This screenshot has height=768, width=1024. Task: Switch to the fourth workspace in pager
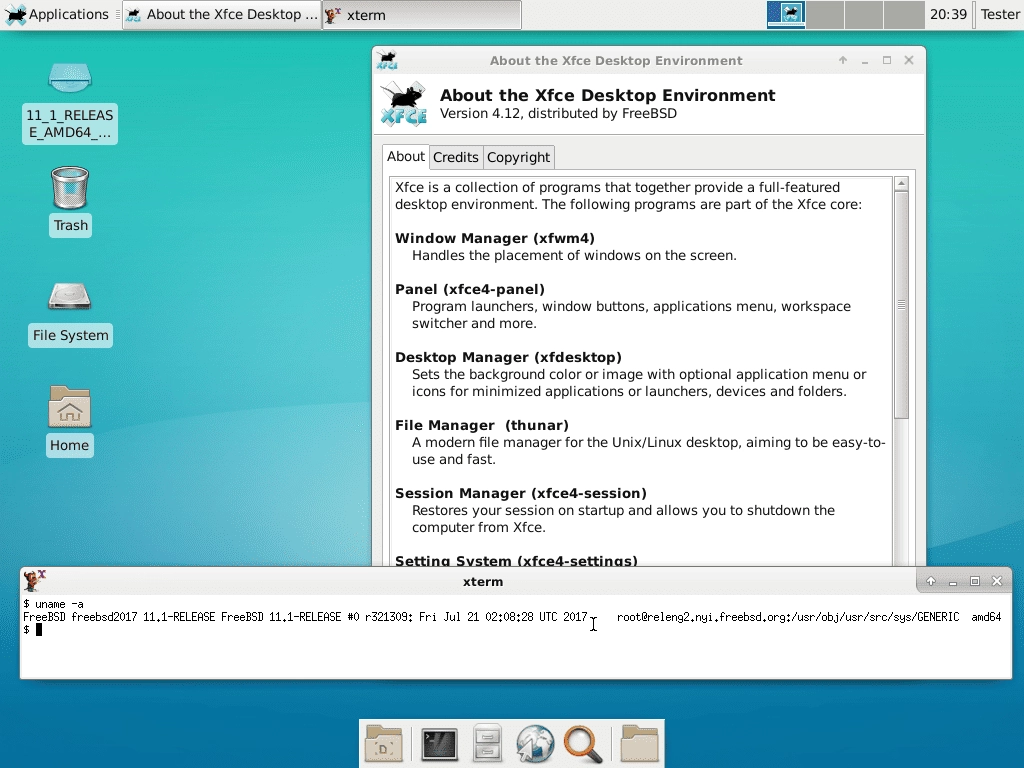(x=904, y=14)
